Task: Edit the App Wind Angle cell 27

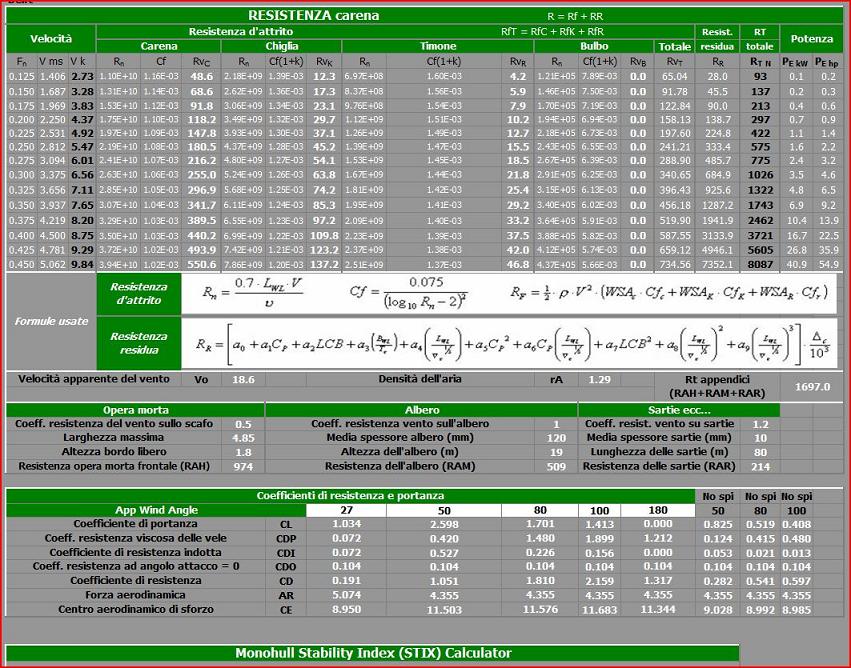Action: pyautogui.click(x=346, y=510)
